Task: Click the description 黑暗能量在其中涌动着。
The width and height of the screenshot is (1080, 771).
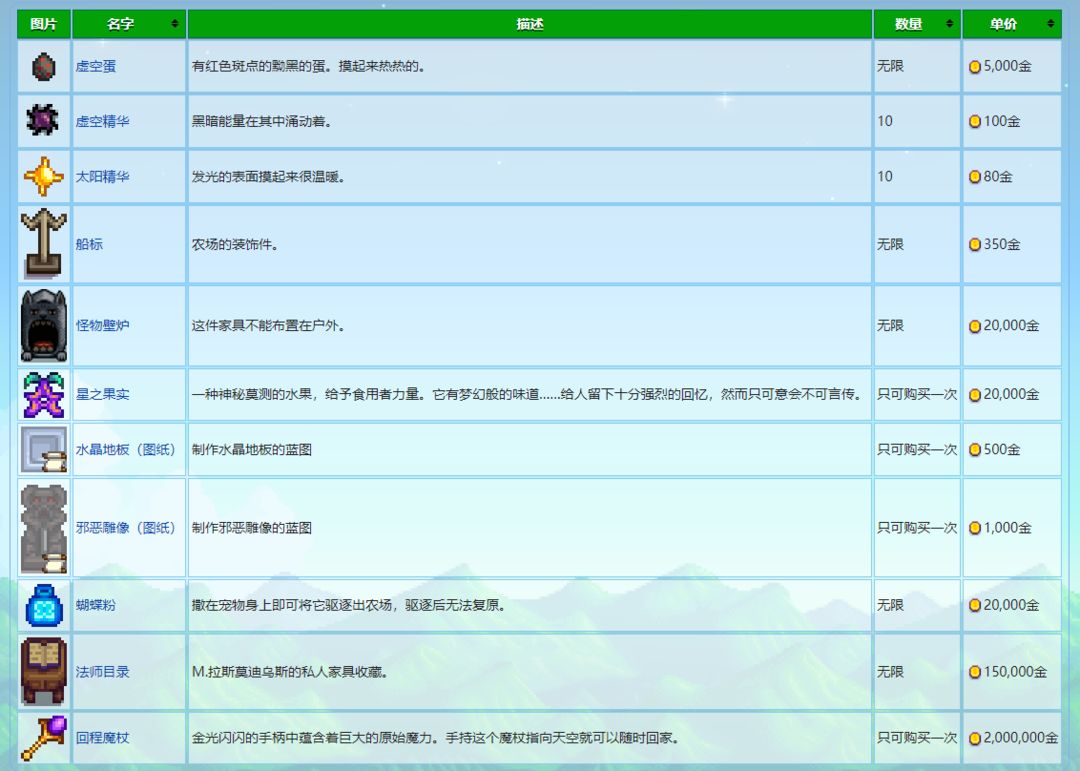Action: 262,121
